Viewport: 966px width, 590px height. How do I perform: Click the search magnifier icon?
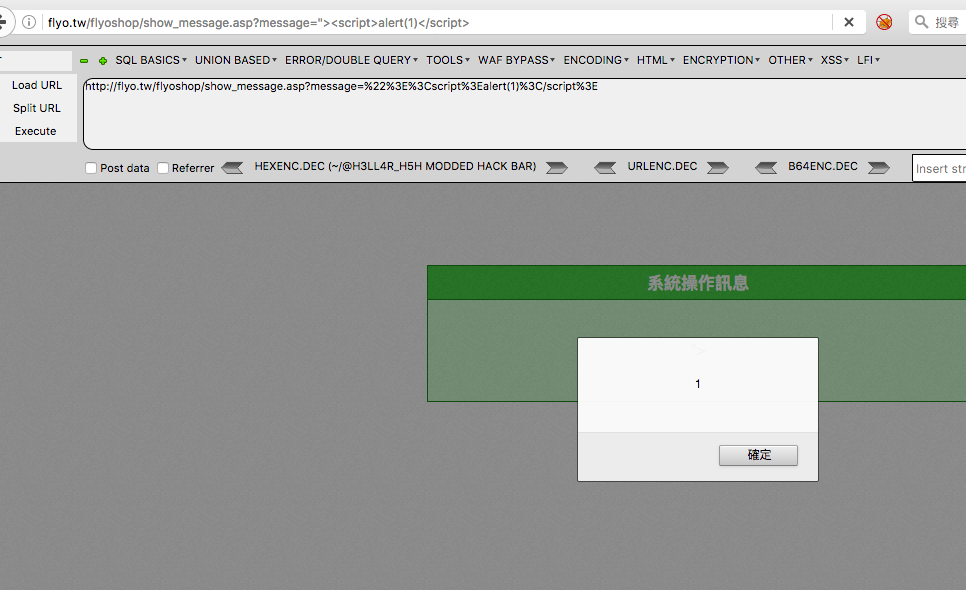921,22
